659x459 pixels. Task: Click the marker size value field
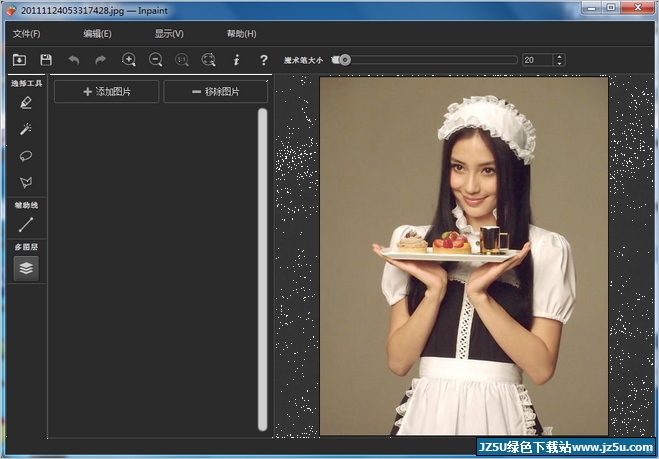(x=537, y=60)
